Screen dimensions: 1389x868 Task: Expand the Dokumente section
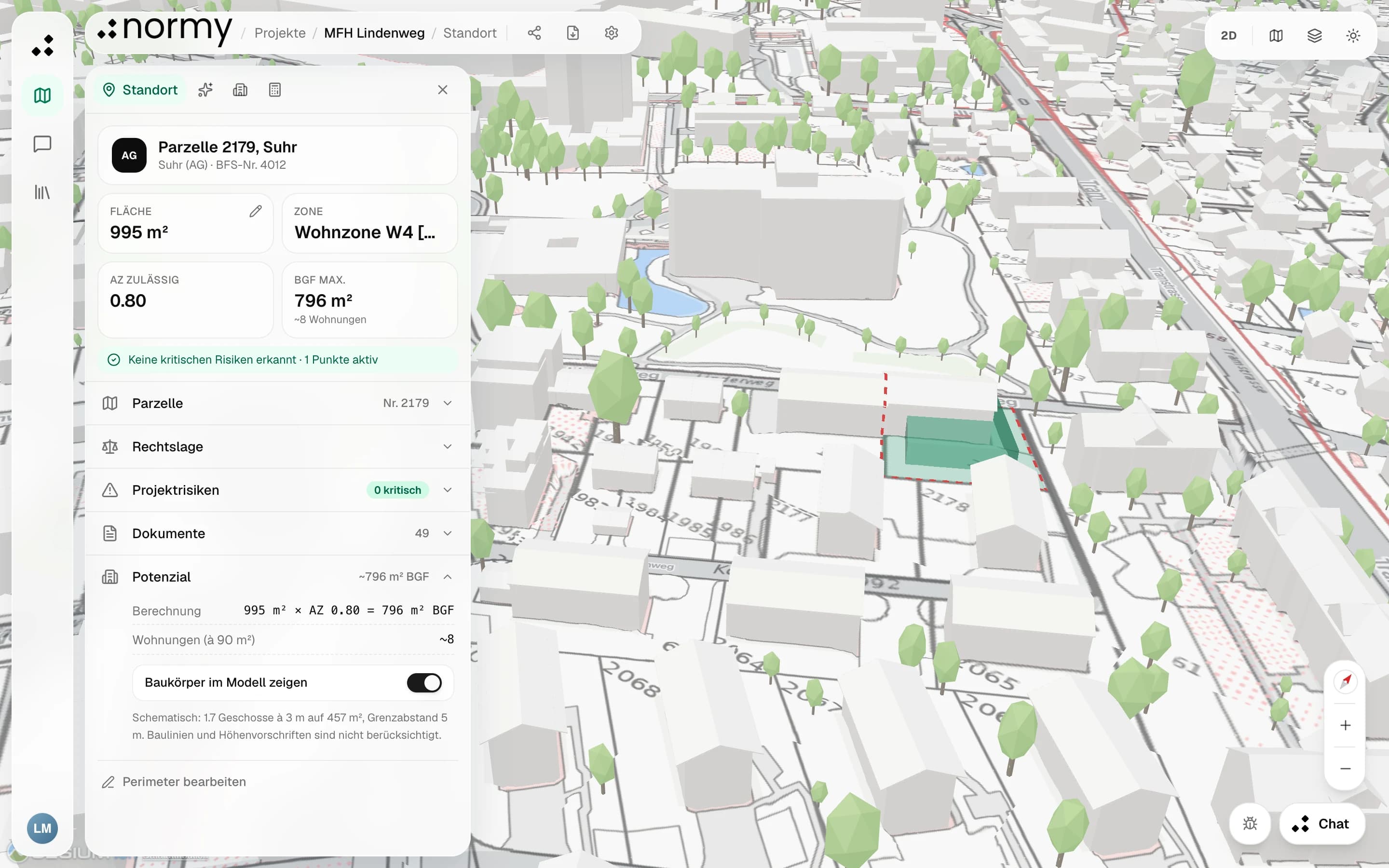[x=278, y=533]
